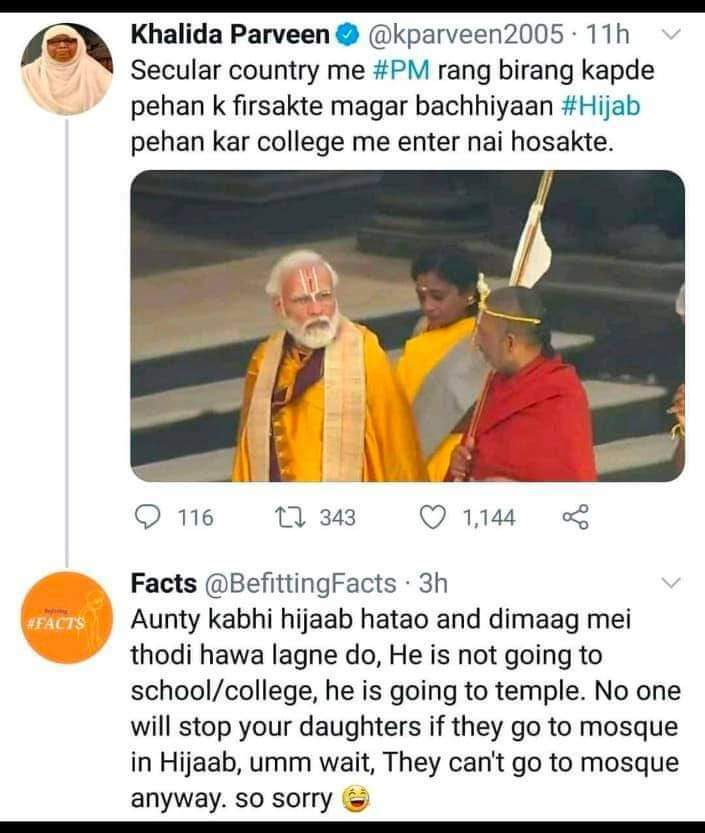Image resolution: width=705 pixels, height=833 pixels.
Task: Expand options chevron on Khalida's tweet
Action: click(x=672, y=35)
